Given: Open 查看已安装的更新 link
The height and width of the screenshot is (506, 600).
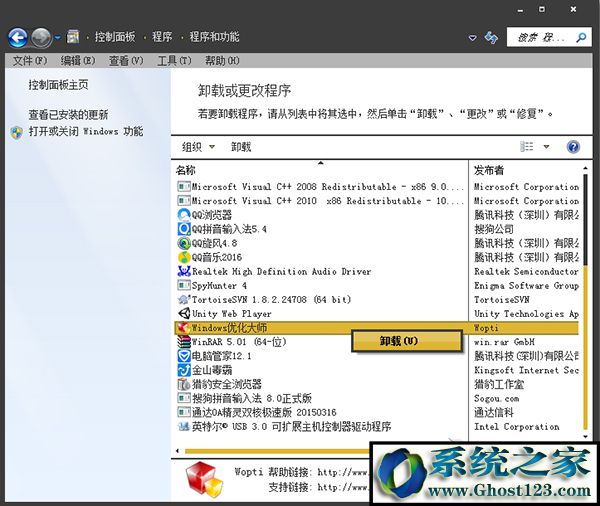Looking at the screenshot, I should click(68, 114).
